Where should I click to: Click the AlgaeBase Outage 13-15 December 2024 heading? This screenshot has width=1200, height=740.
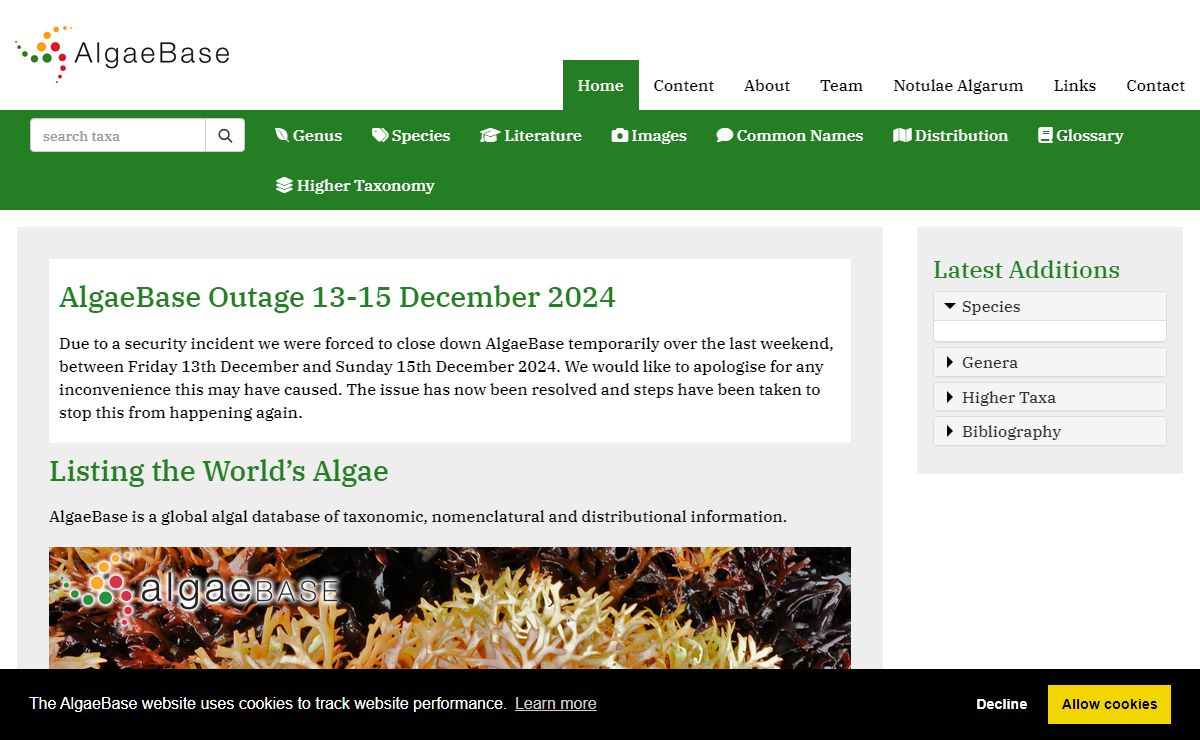337,297
